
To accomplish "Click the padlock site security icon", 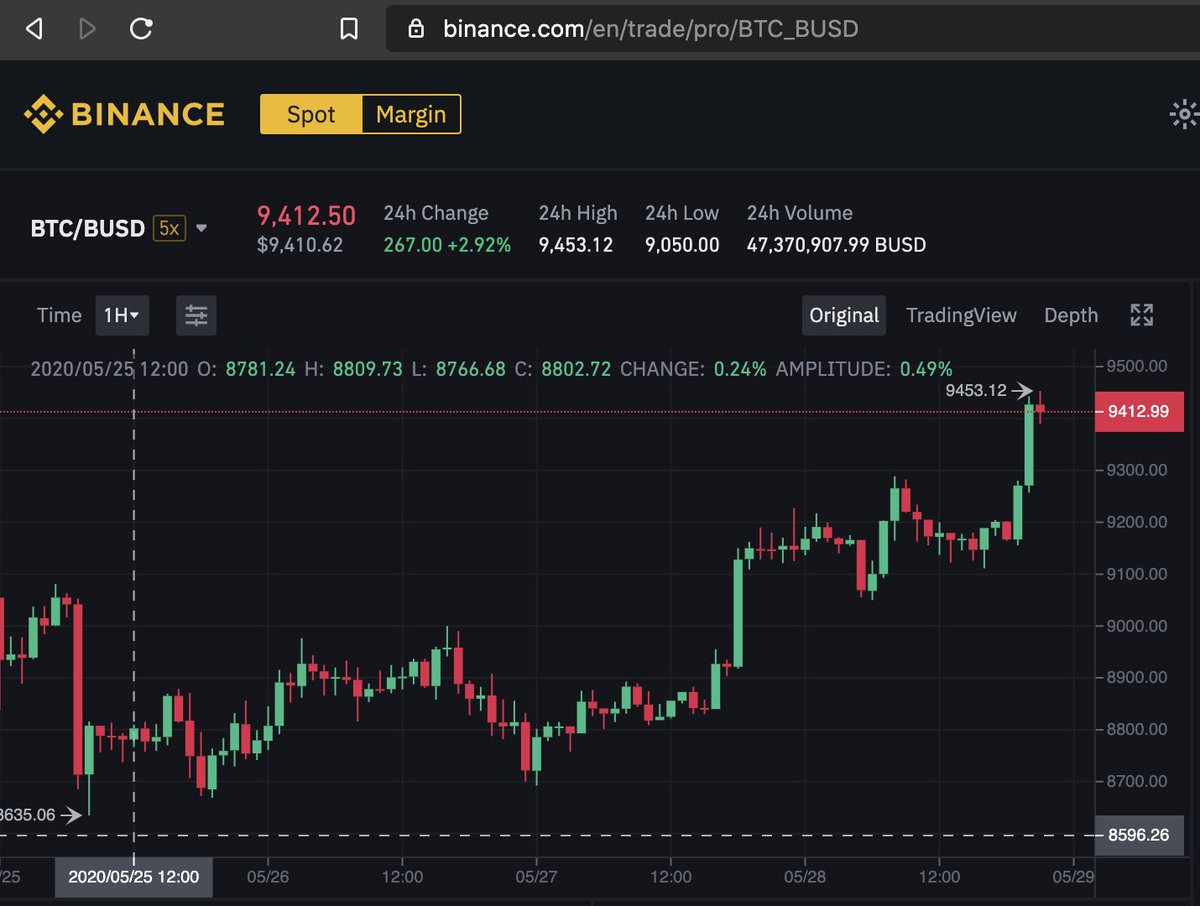I will coord(417,29).
